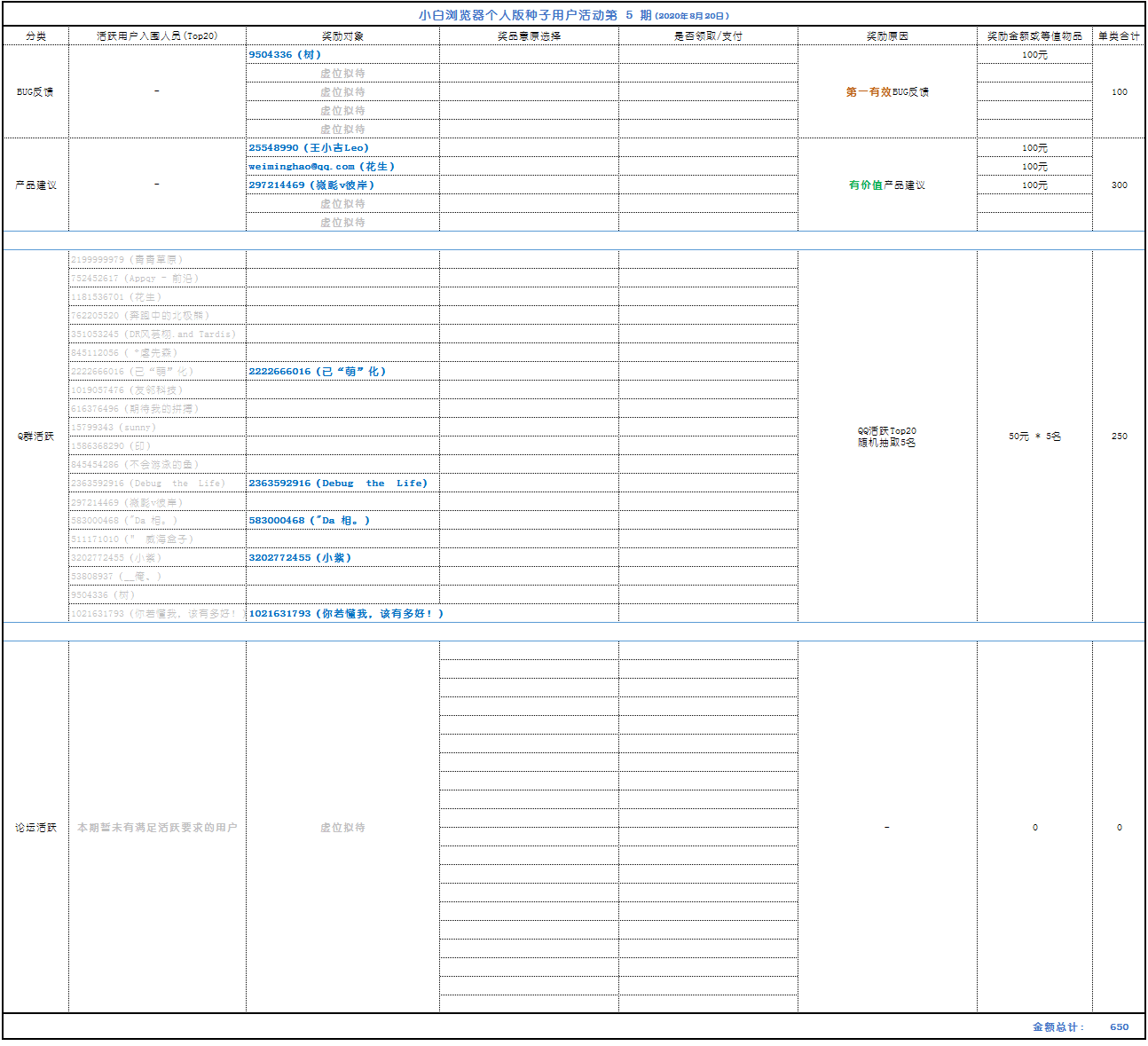Select the 是否领取/支付 column header
Image resolution: width=1148 pixels, height=1046 pixels.
click(x=708, y=36)
